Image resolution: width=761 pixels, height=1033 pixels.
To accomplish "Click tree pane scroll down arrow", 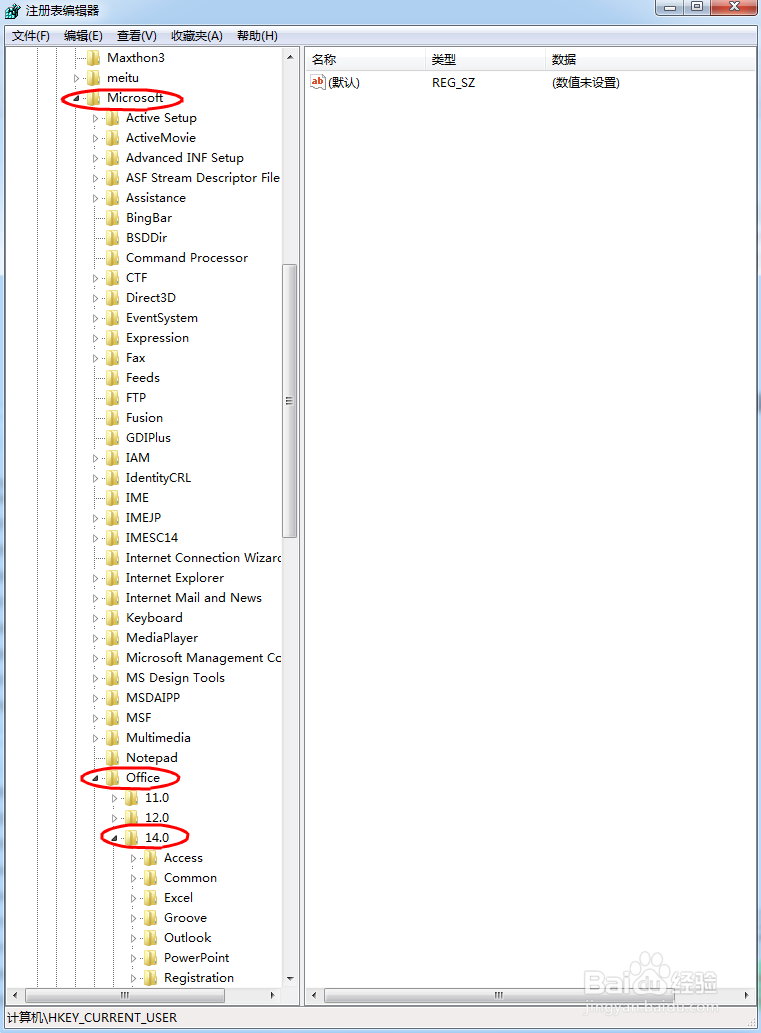I will click(x=290, y=979).
